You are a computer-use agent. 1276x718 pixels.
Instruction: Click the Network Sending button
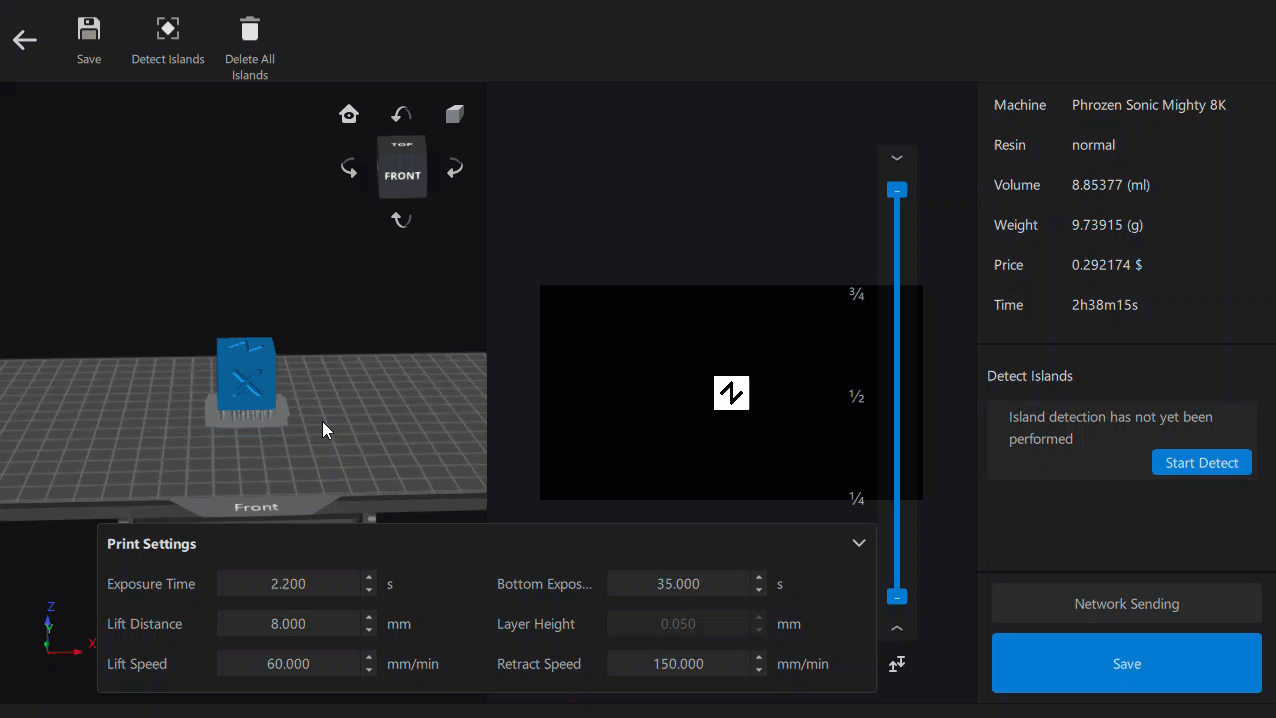[1126, 604]
